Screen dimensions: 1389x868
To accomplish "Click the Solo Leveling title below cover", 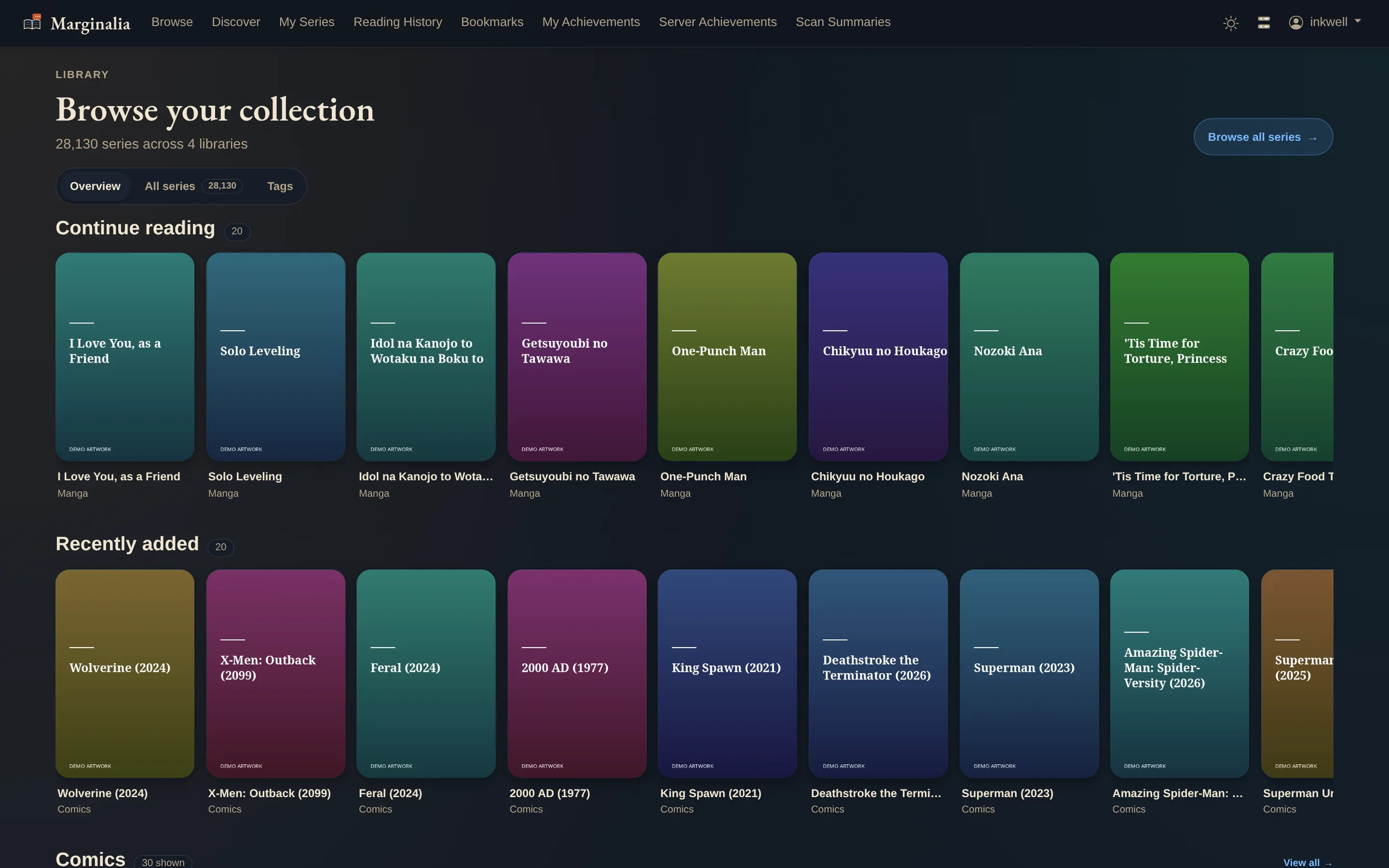I will tap(245, 476).
